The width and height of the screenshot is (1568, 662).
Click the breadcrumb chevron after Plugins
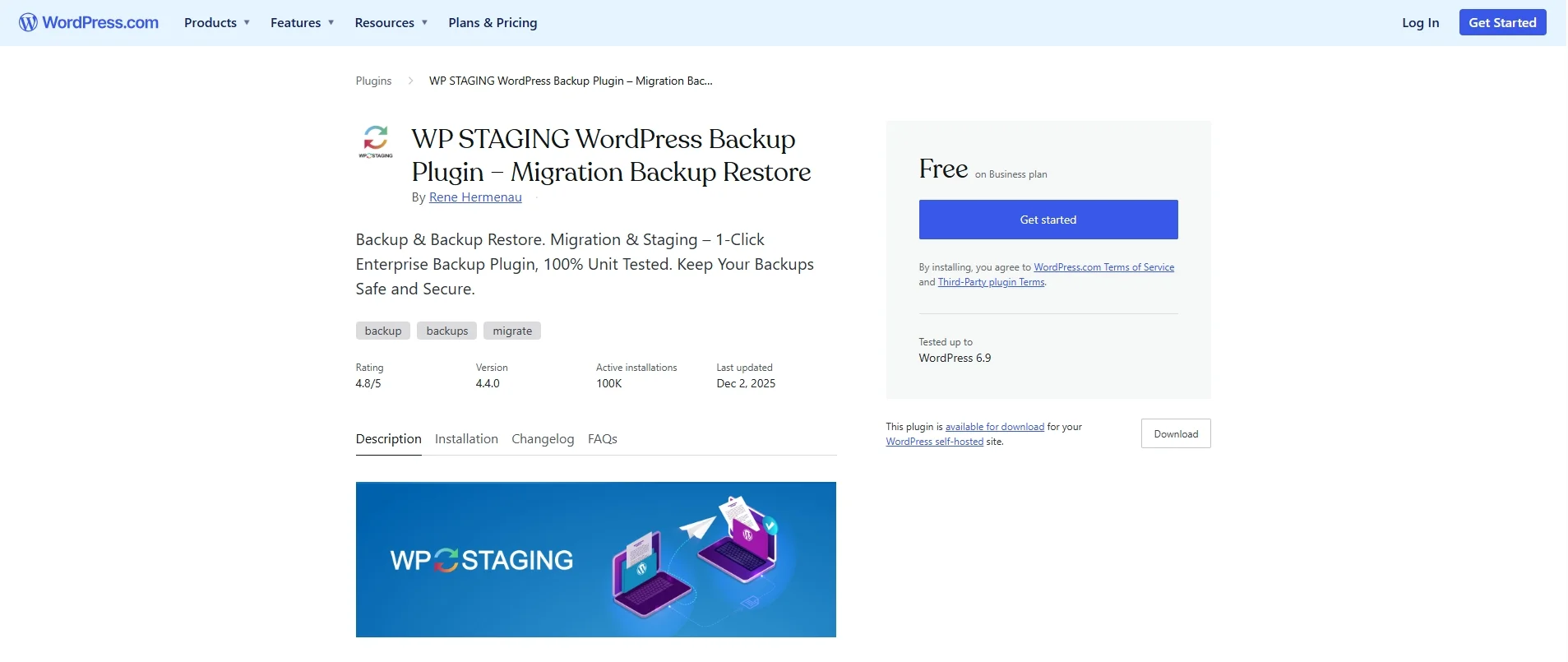pyautogui.click(x=410, y=81)
